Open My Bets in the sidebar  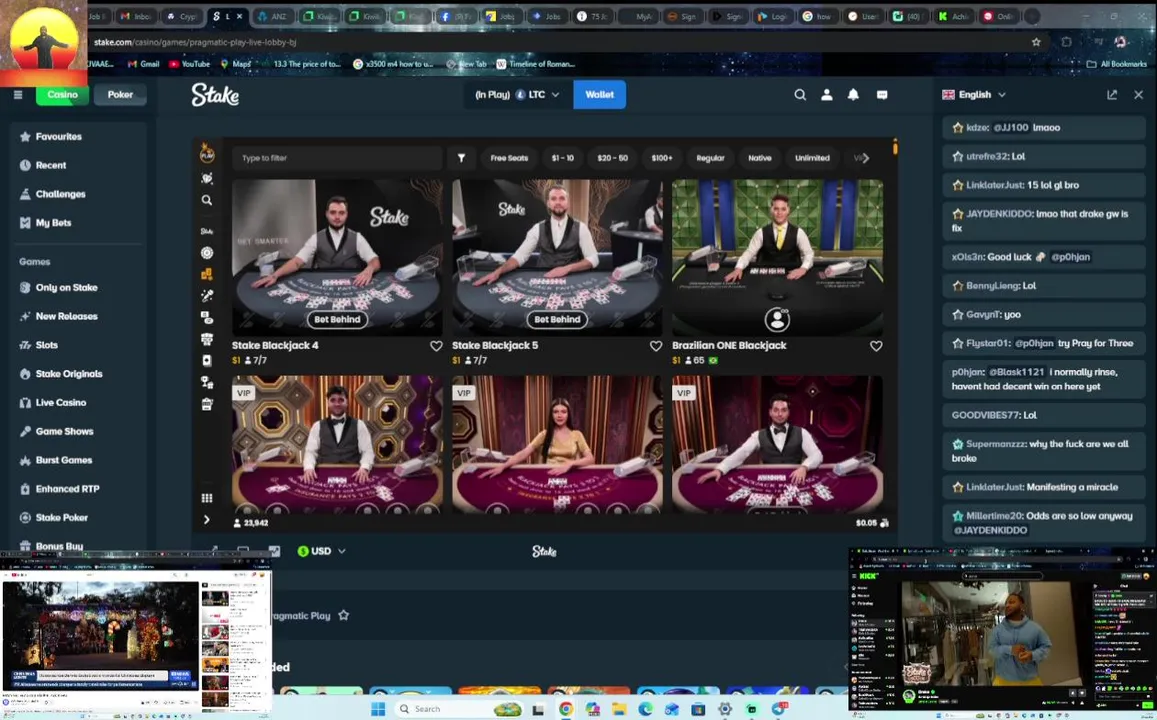point(76,223)
